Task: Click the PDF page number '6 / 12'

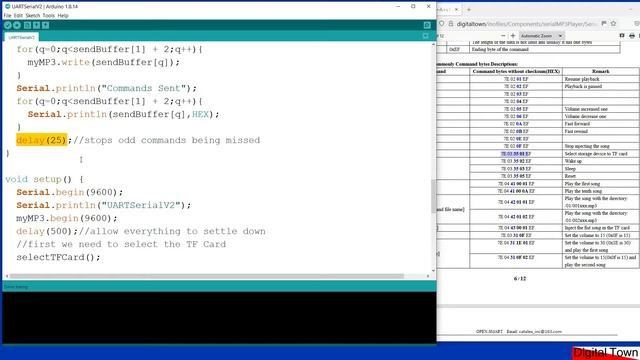Action: click(520, 278)
